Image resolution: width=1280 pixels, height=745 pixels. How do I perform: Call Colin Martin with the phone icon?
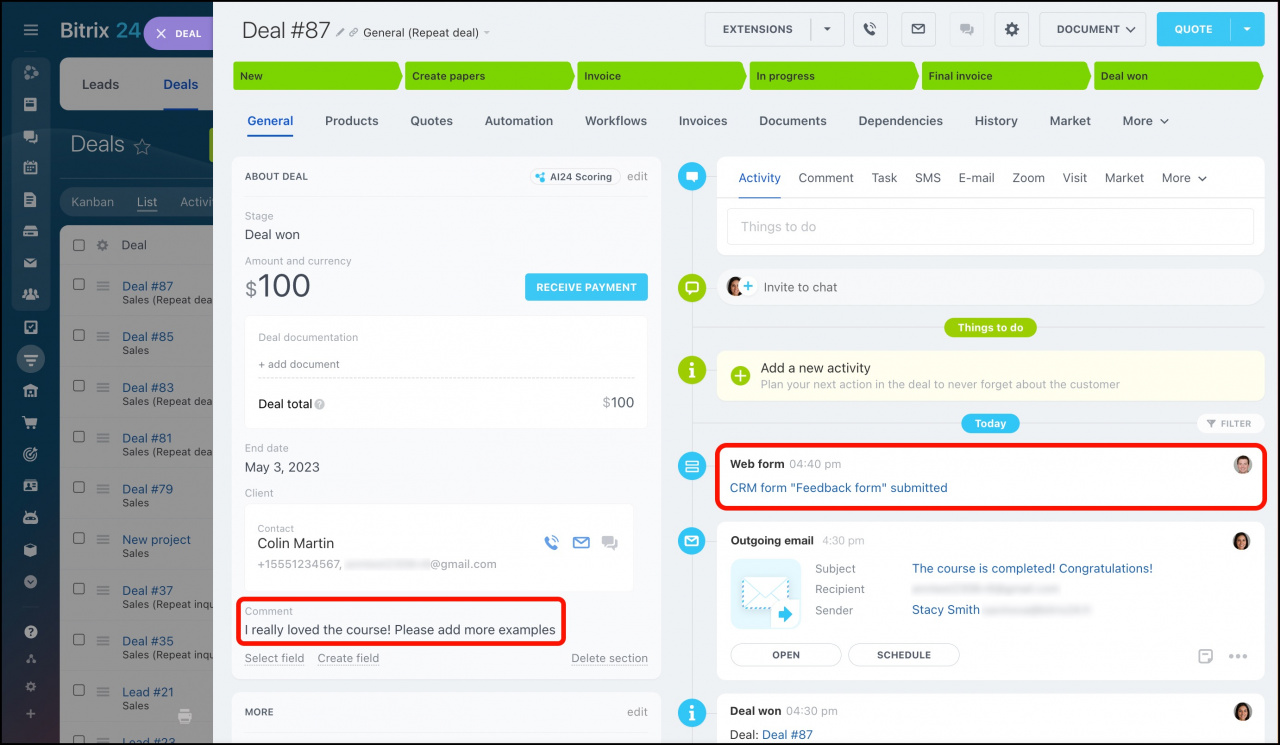(551, 543)
